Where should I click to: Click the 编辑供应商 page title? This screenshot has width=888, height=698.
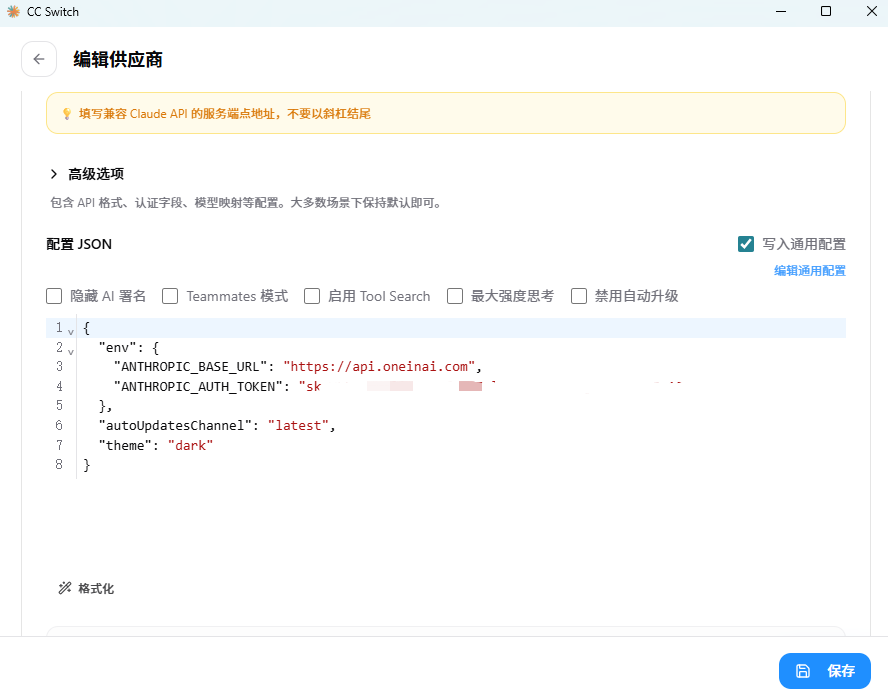[x=118, y=59]
